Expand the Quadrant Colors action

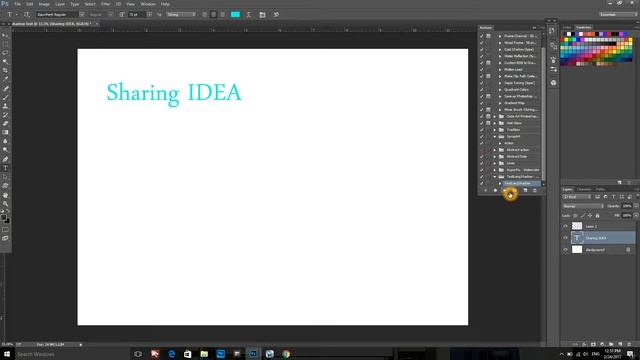pos(500,90)
